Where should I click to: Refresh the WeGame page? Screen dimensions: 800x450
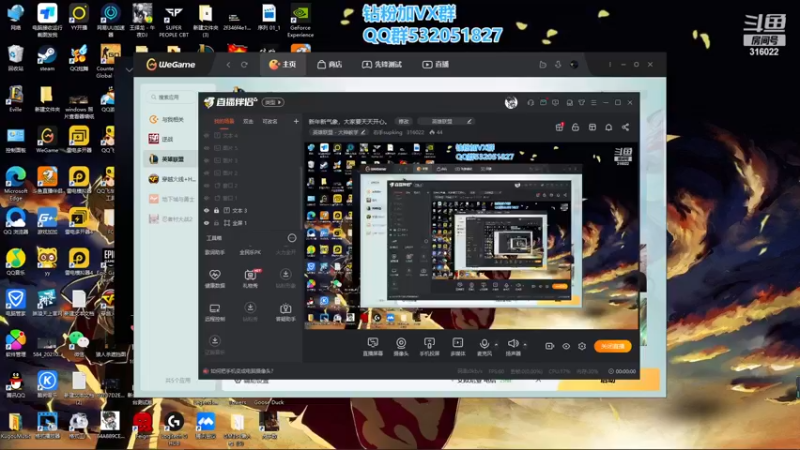coord(244,65)
